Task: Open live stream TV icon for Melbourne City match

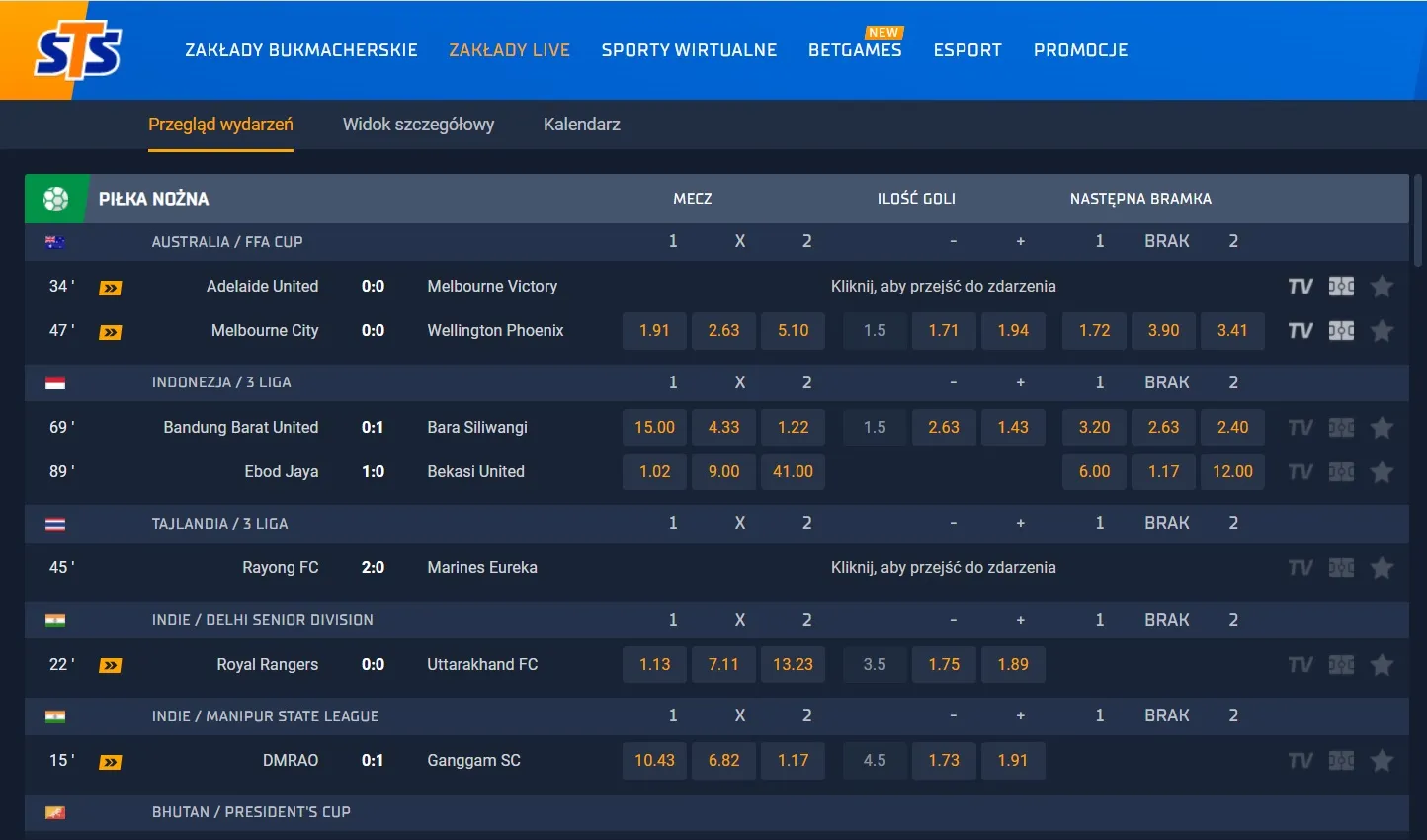Action: (x=1301, y=330)
